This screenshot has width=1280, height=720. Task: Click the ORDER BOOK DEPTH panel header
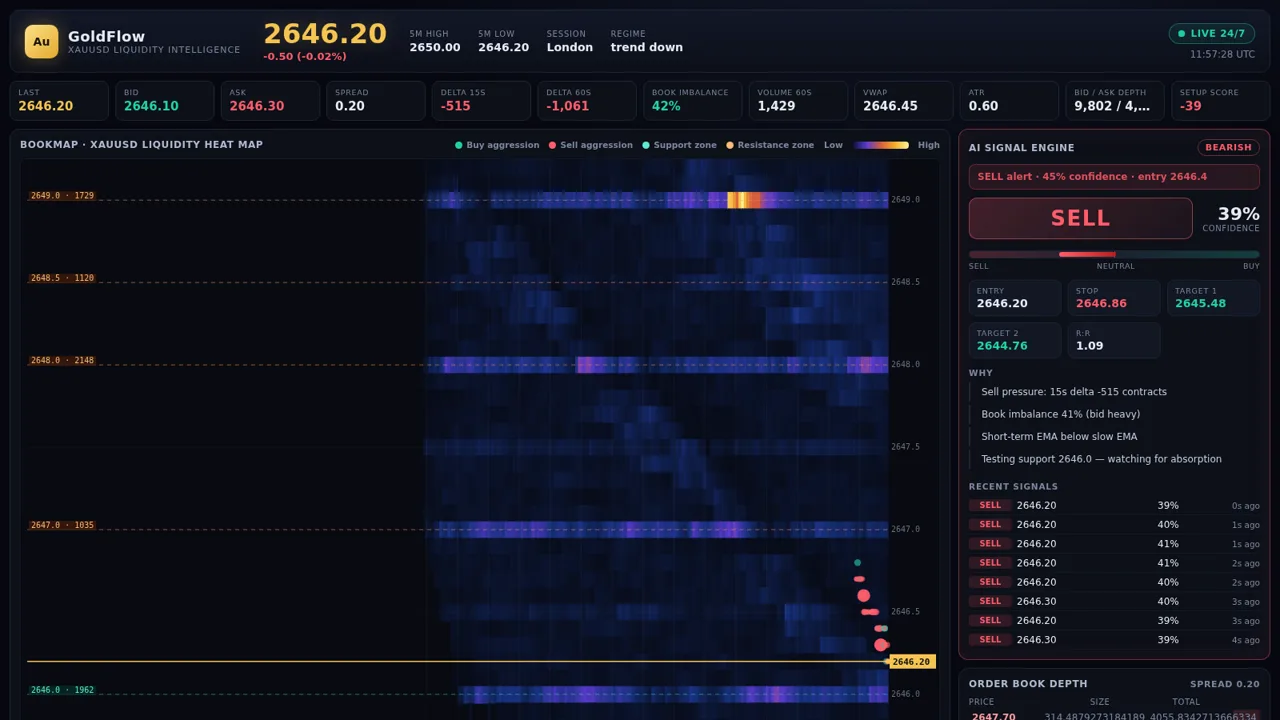(1114, 684)
